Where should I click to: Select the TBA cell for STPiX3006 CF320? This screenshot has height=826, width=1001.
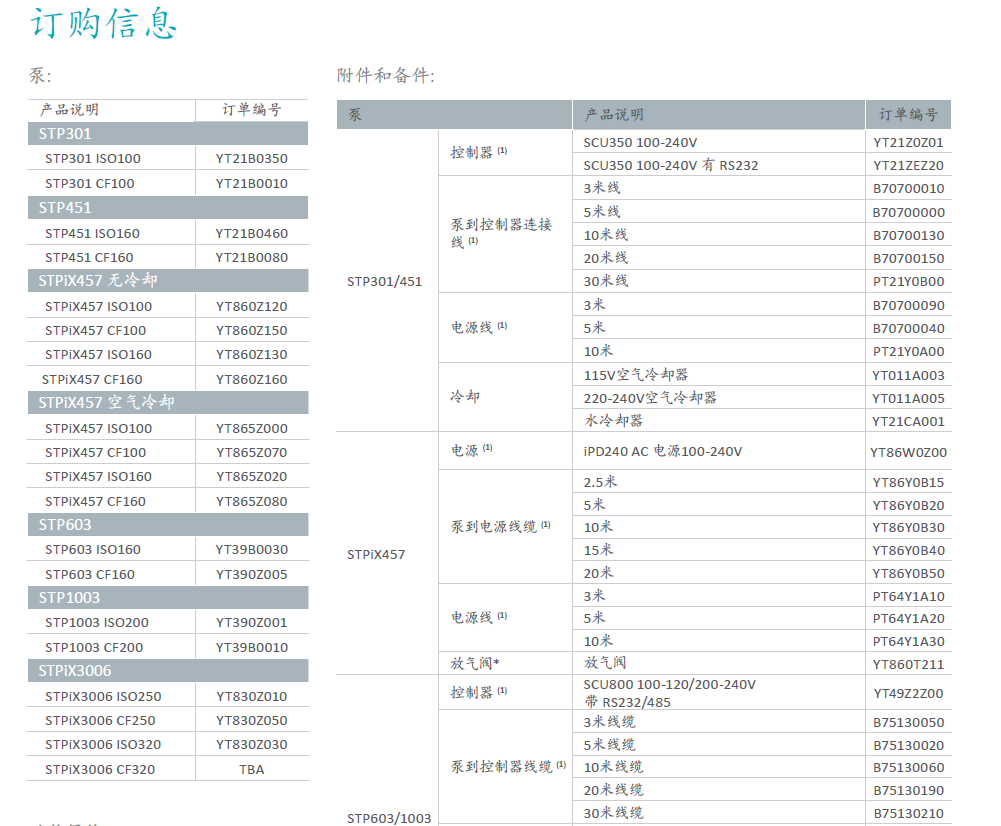click(x=251, y=769)
